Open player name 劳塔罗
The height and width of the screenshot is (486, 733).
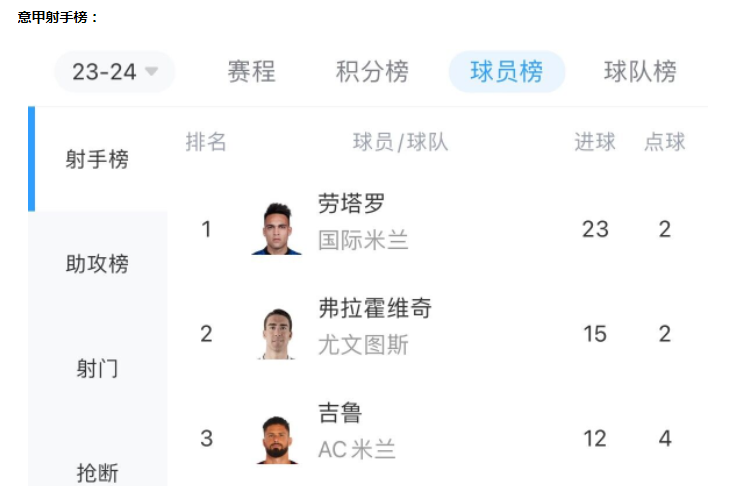click(x=352, y=203)
